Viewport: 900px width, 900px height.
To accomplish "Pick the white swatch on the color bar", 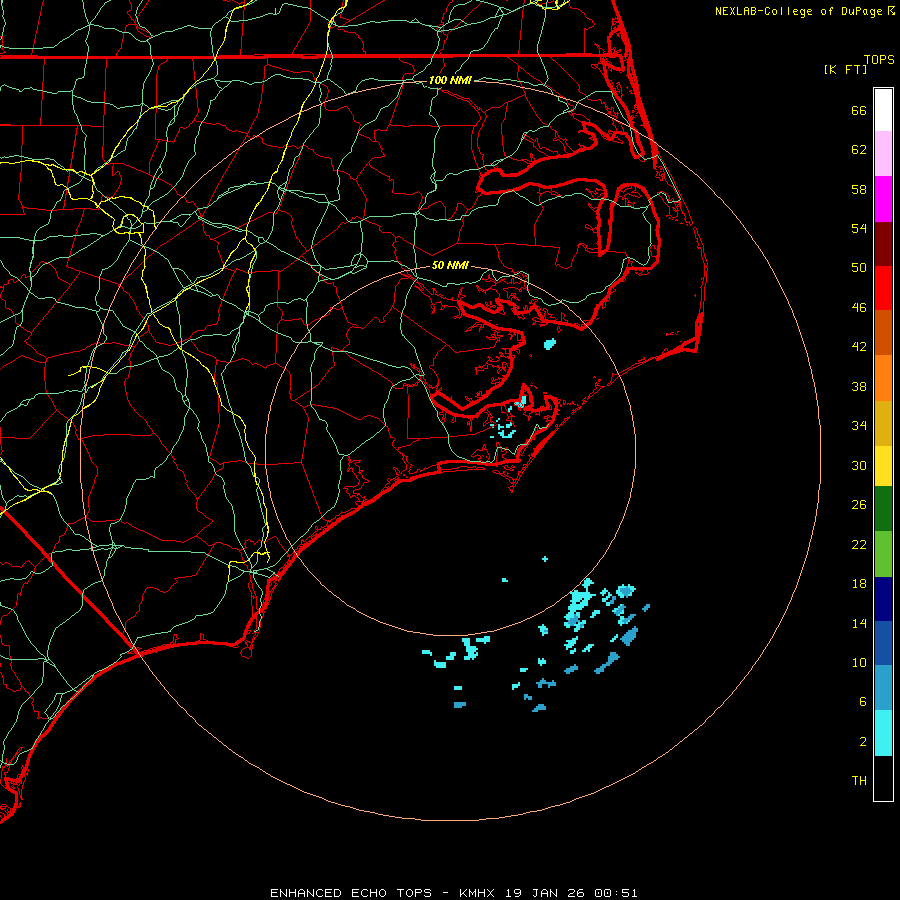I will click(883, 110).
